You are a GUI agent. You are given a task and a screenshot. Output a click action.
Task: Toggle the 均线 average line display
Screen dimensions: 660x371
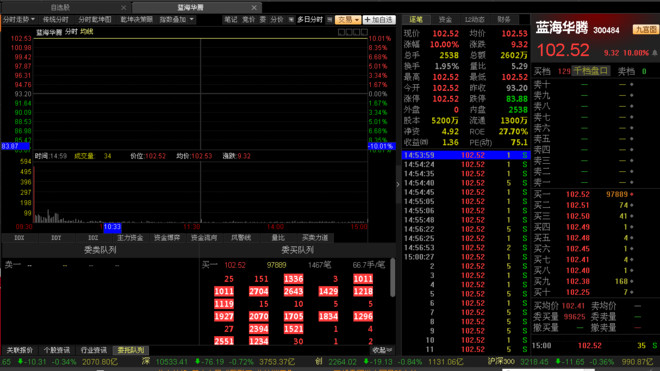(x=86, y=32)
